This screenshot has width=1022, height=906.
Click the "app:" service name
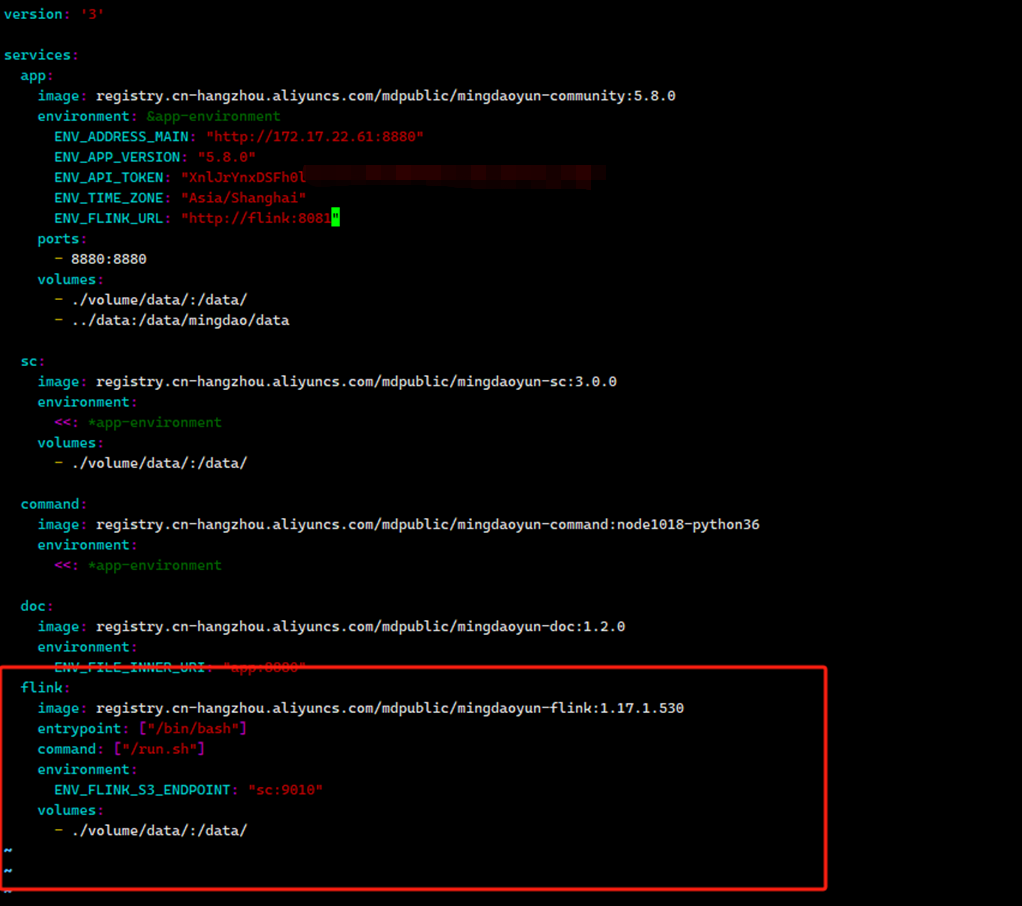(x=36, y=76)
